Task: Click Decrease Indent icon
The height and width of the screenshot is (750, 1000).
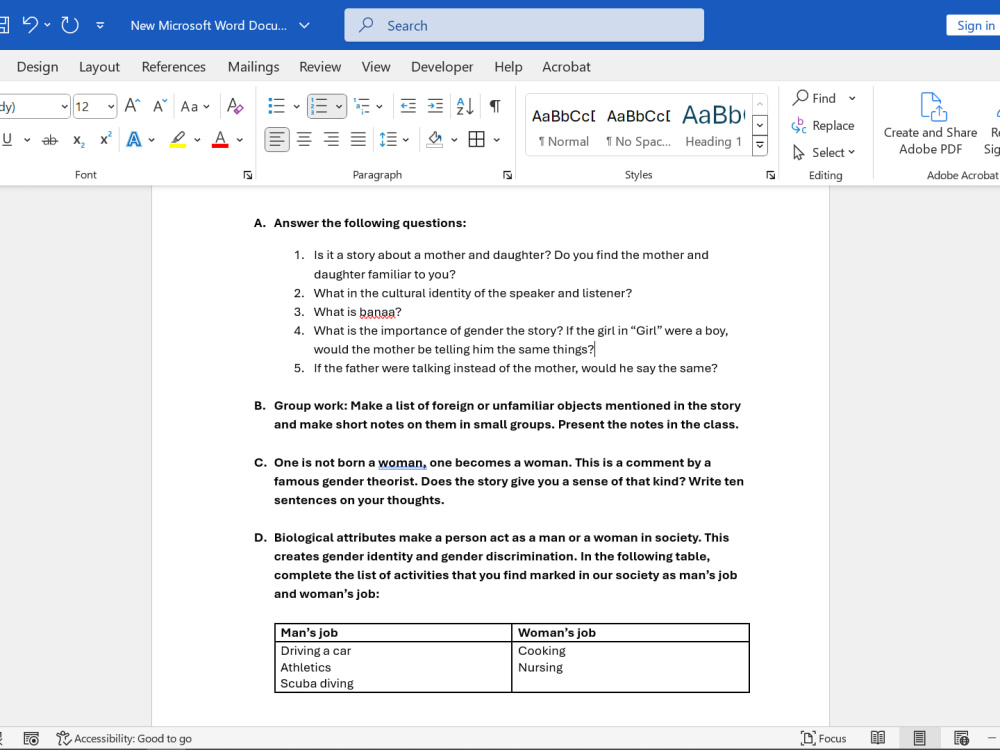Action: point(408,106)
